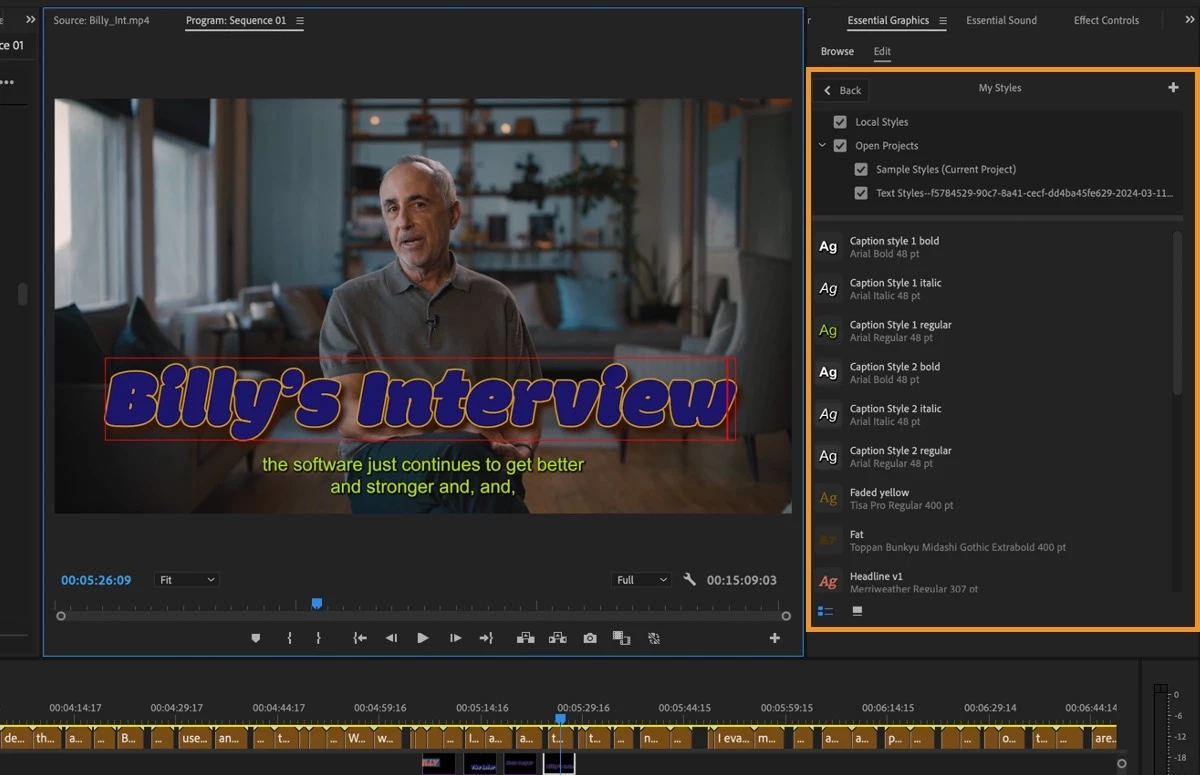Image resolution: width=1200 pixels, height=775 pixels.
Task: Select Caption Style 2 regular text
Action: (900, 450)
